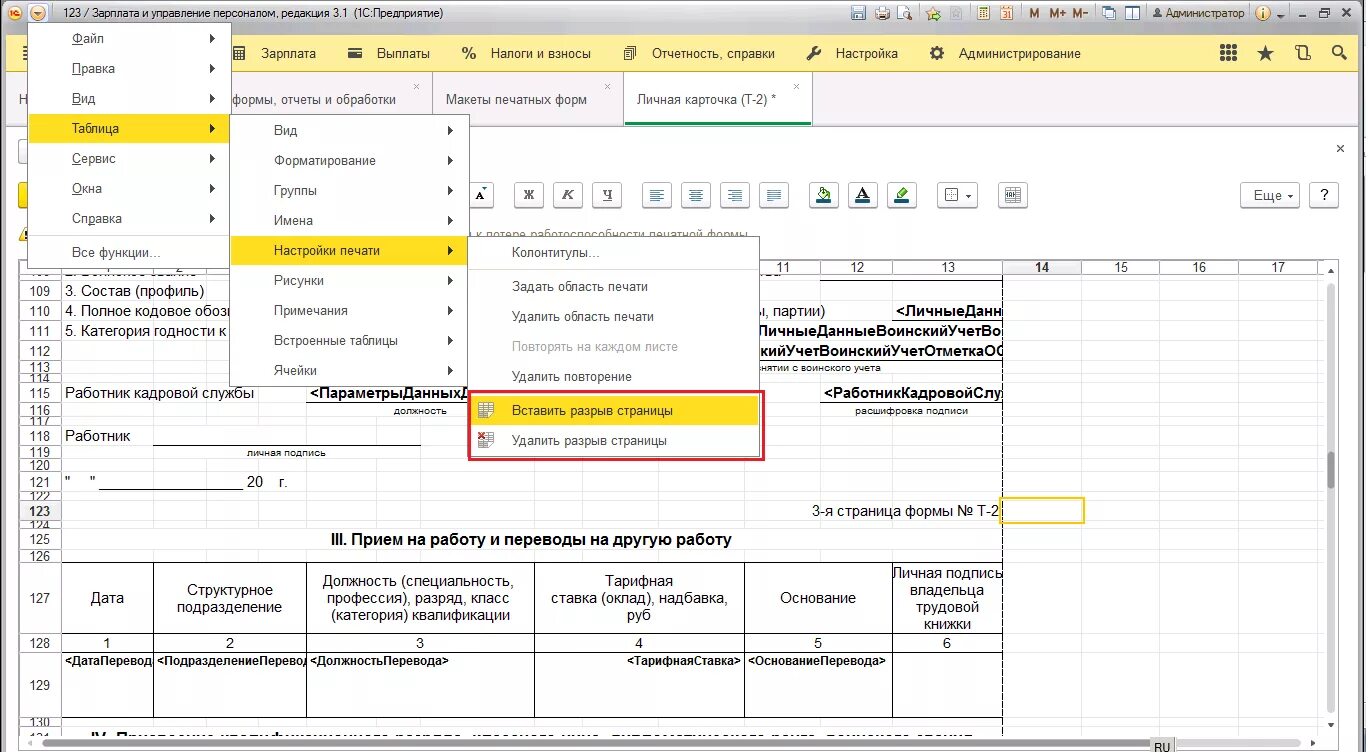The image size is (1368, 752).
Task: Click the vertical scrollbar thumb
Action: pos(1330,470)
